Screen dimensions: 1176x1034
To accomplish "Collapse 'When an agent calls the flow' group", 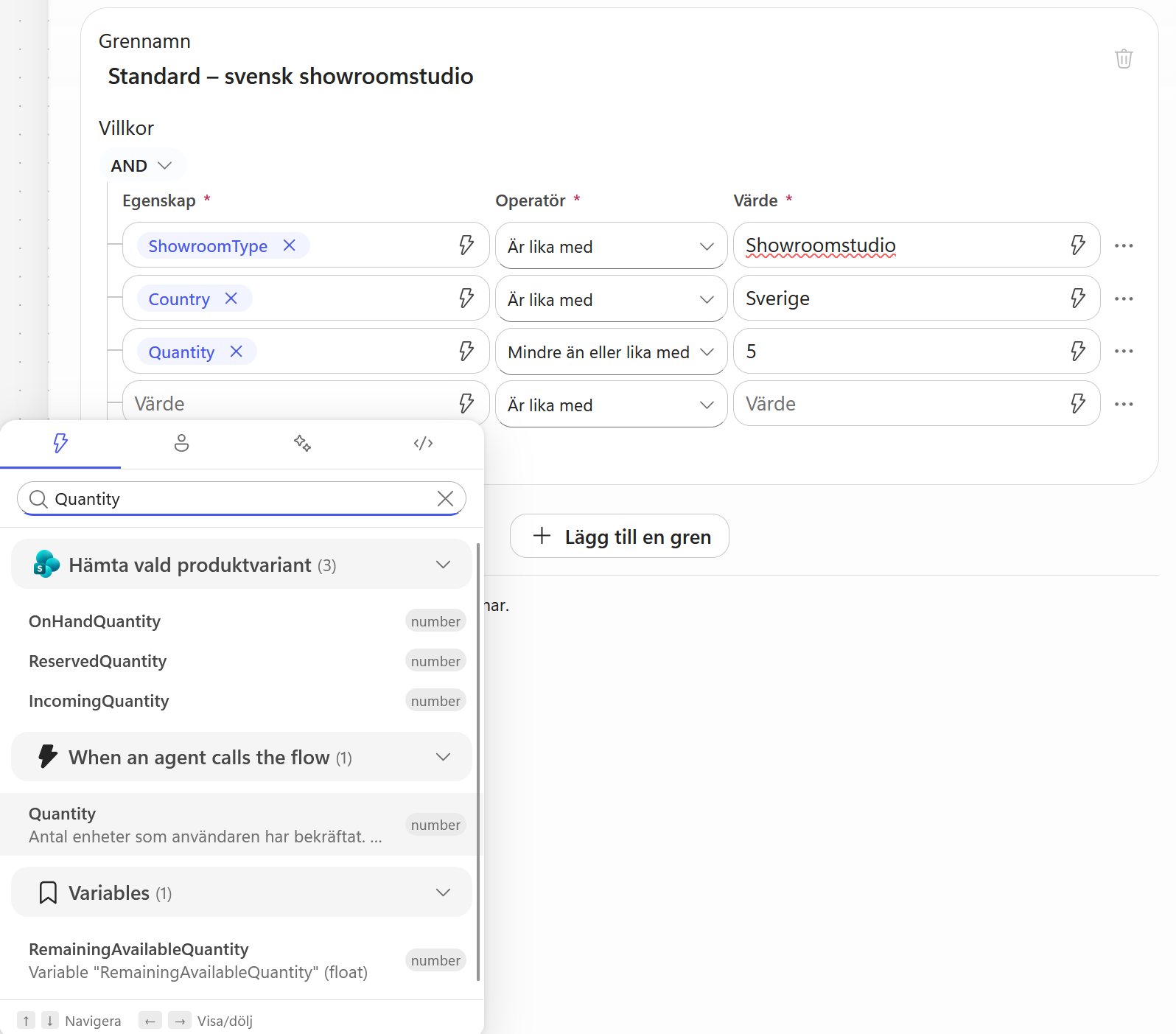I will tap(443, 757).
